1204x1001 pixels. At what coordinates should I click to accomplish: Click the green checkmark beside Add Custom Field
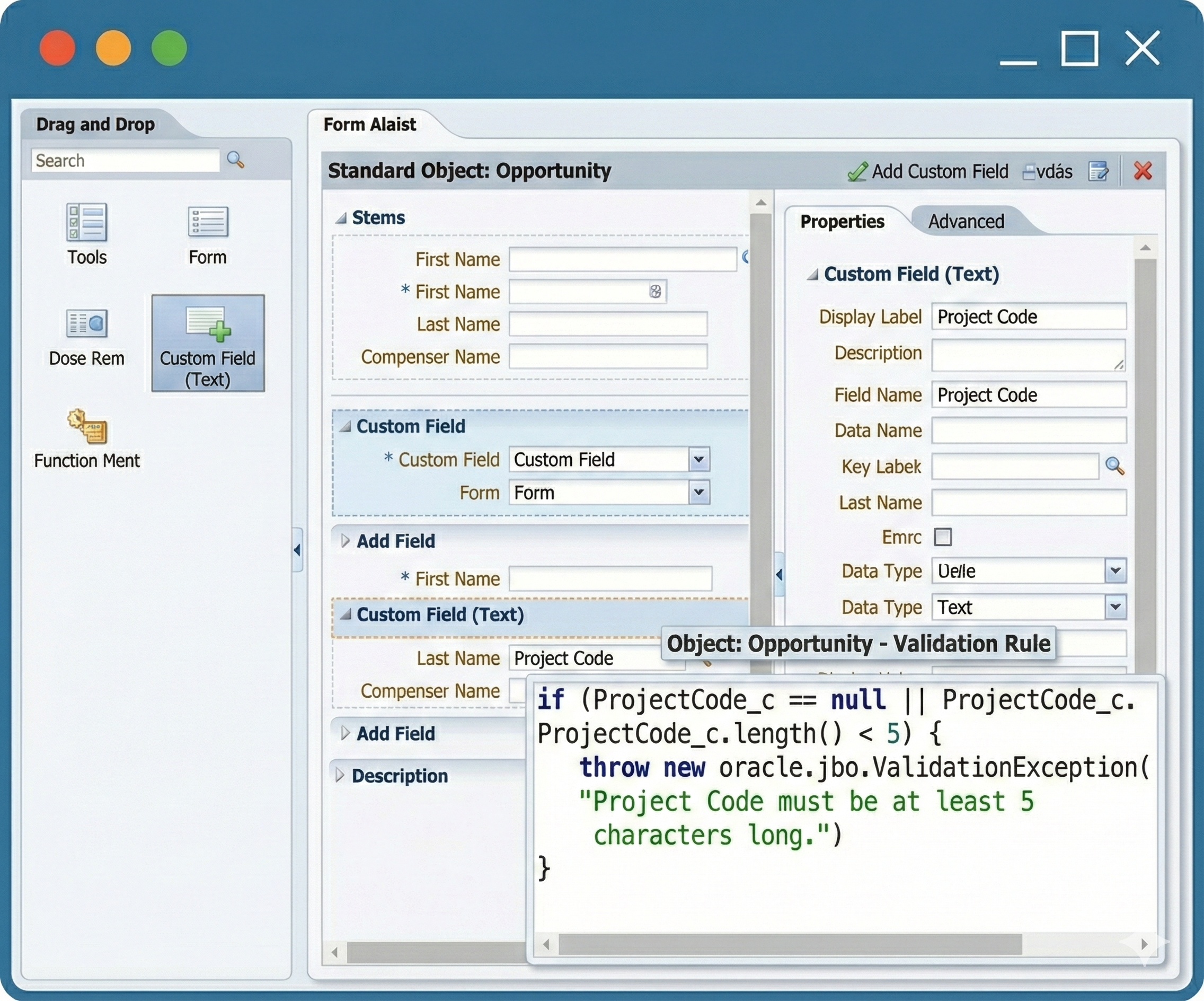point(857,171)
